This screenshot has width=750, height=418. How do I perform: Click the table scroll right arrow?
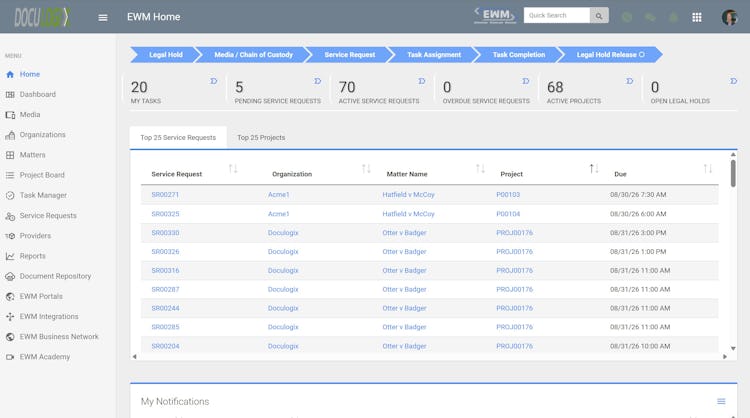coord(725,357)
